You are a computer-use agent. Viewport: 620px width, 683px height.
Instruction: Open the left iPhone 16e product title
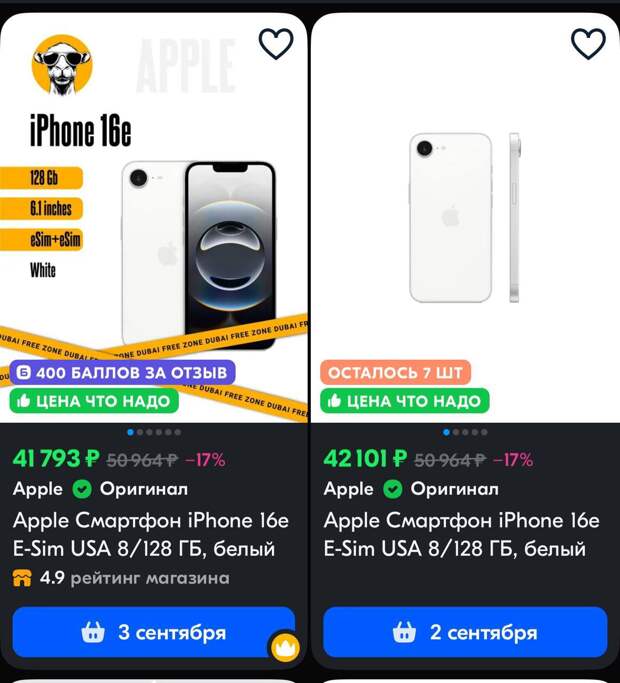tap(151, 534)
